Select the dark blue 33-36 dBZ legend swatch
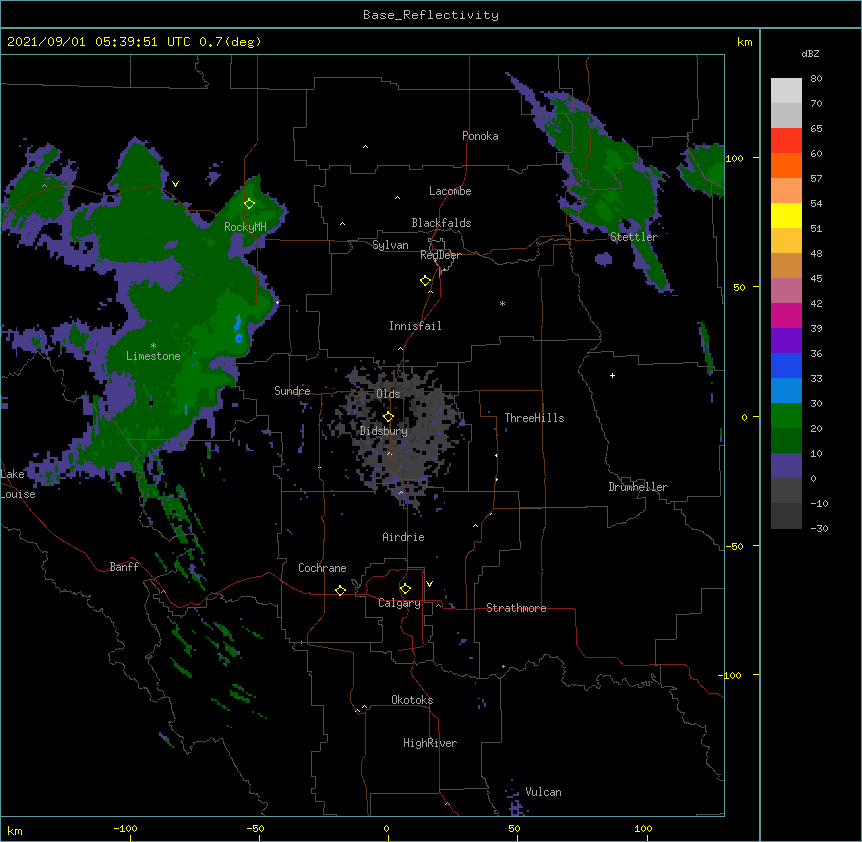This screenshot has height=842, width=862. click(786, 365)
